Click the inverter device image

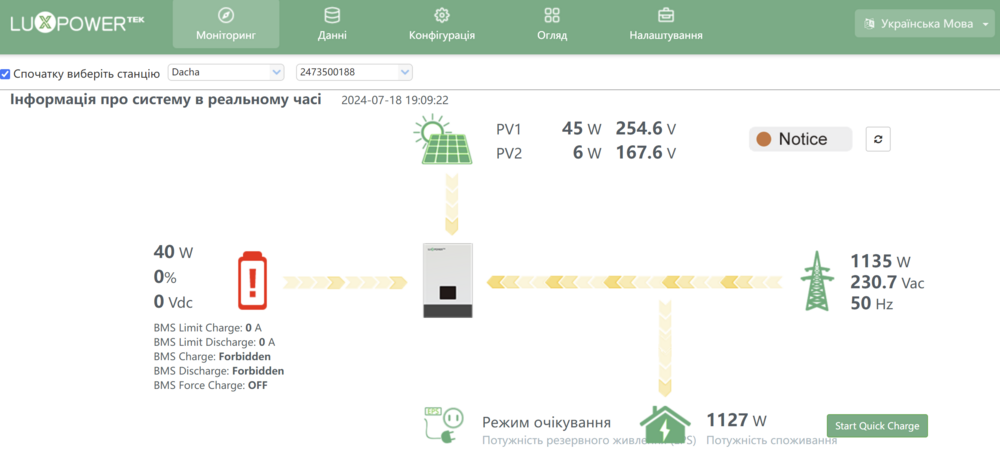(448, 280)
